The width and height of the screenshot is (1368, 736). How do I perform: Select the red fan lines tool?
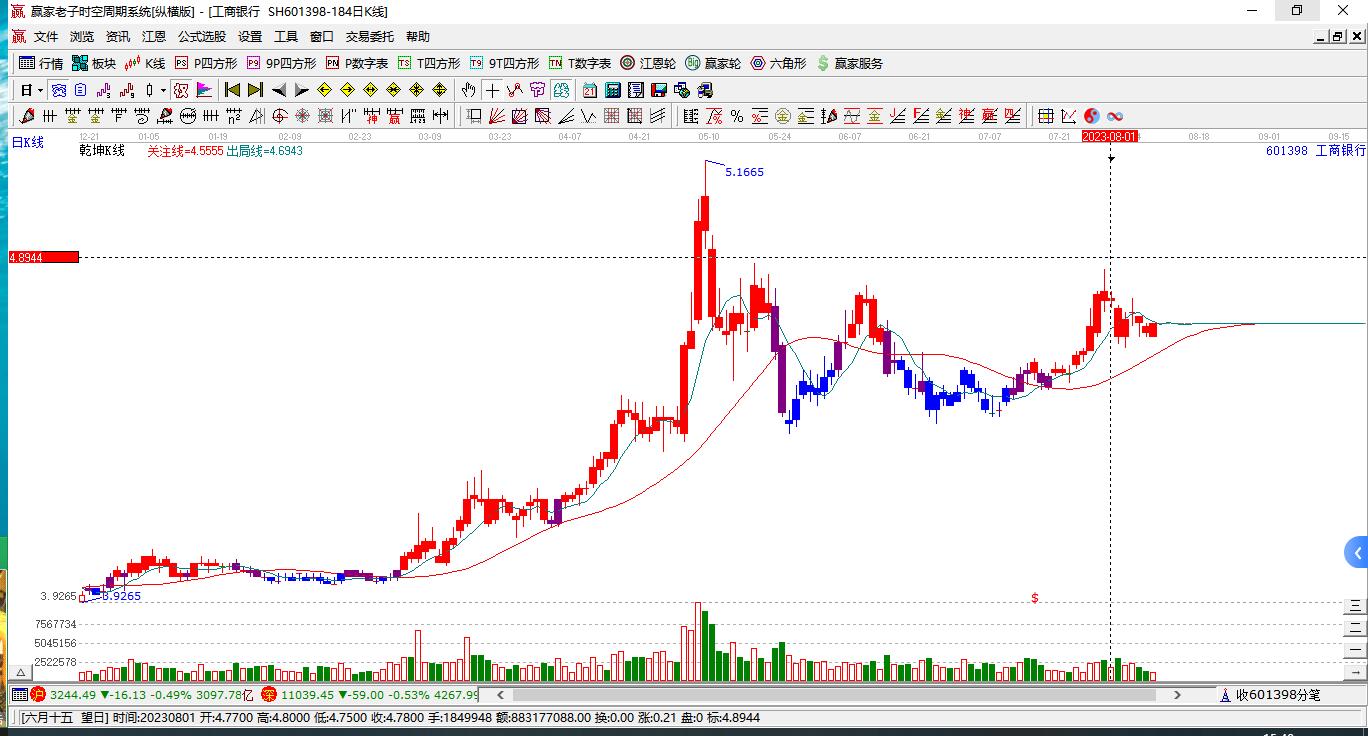[x=497, y=116]
